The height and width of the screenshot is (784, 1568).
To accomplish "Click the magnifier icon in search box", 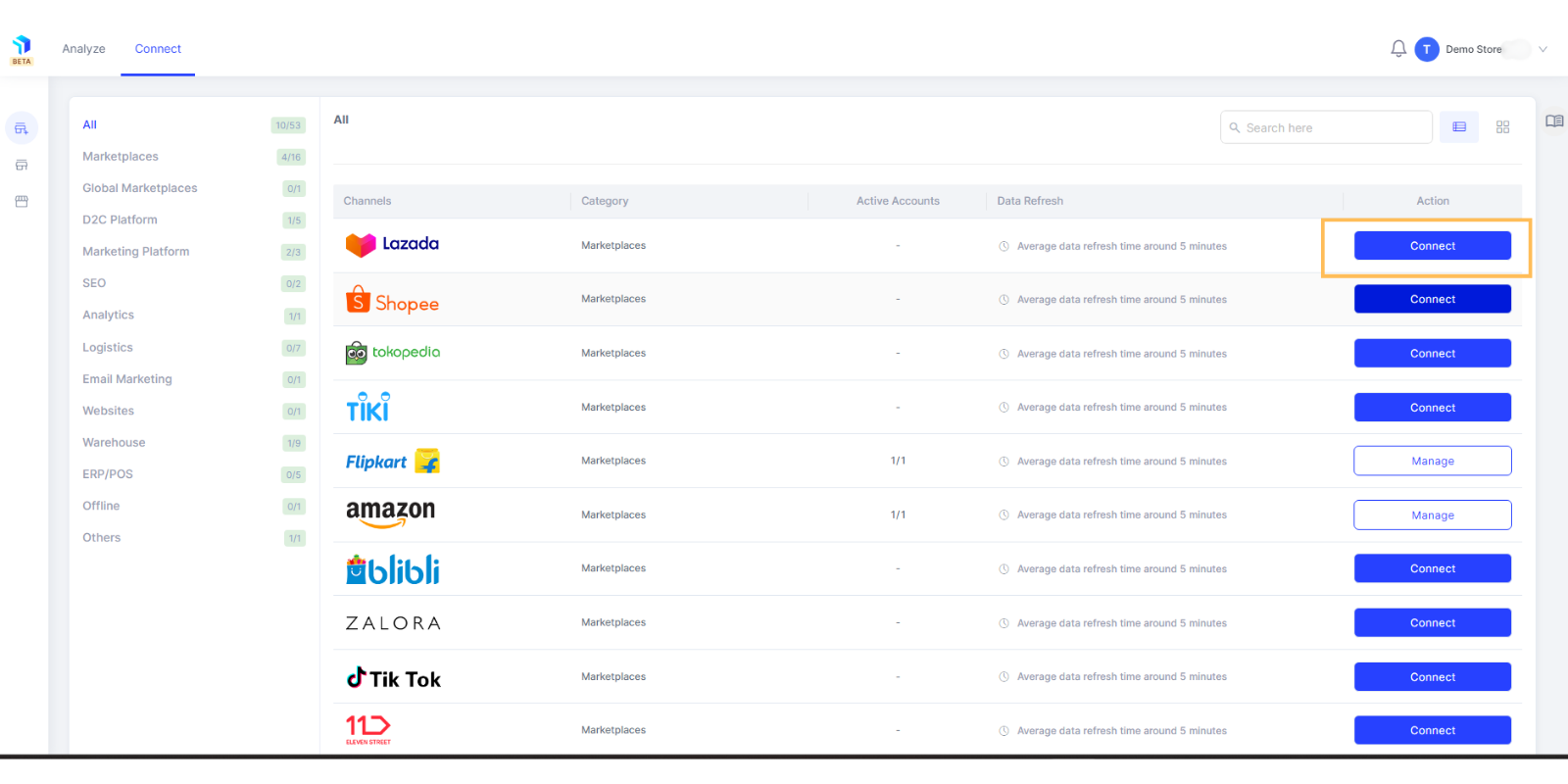I will (x=1235, y=127).
